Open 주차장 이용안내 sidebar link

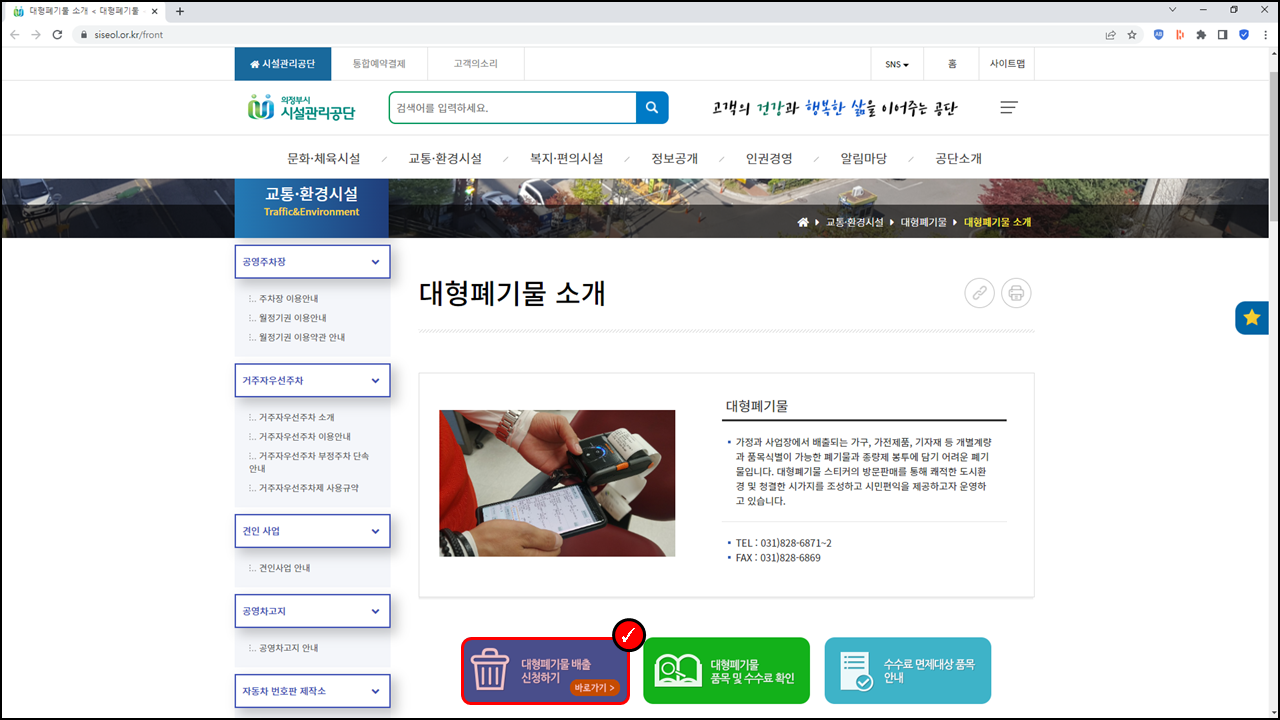288,299
